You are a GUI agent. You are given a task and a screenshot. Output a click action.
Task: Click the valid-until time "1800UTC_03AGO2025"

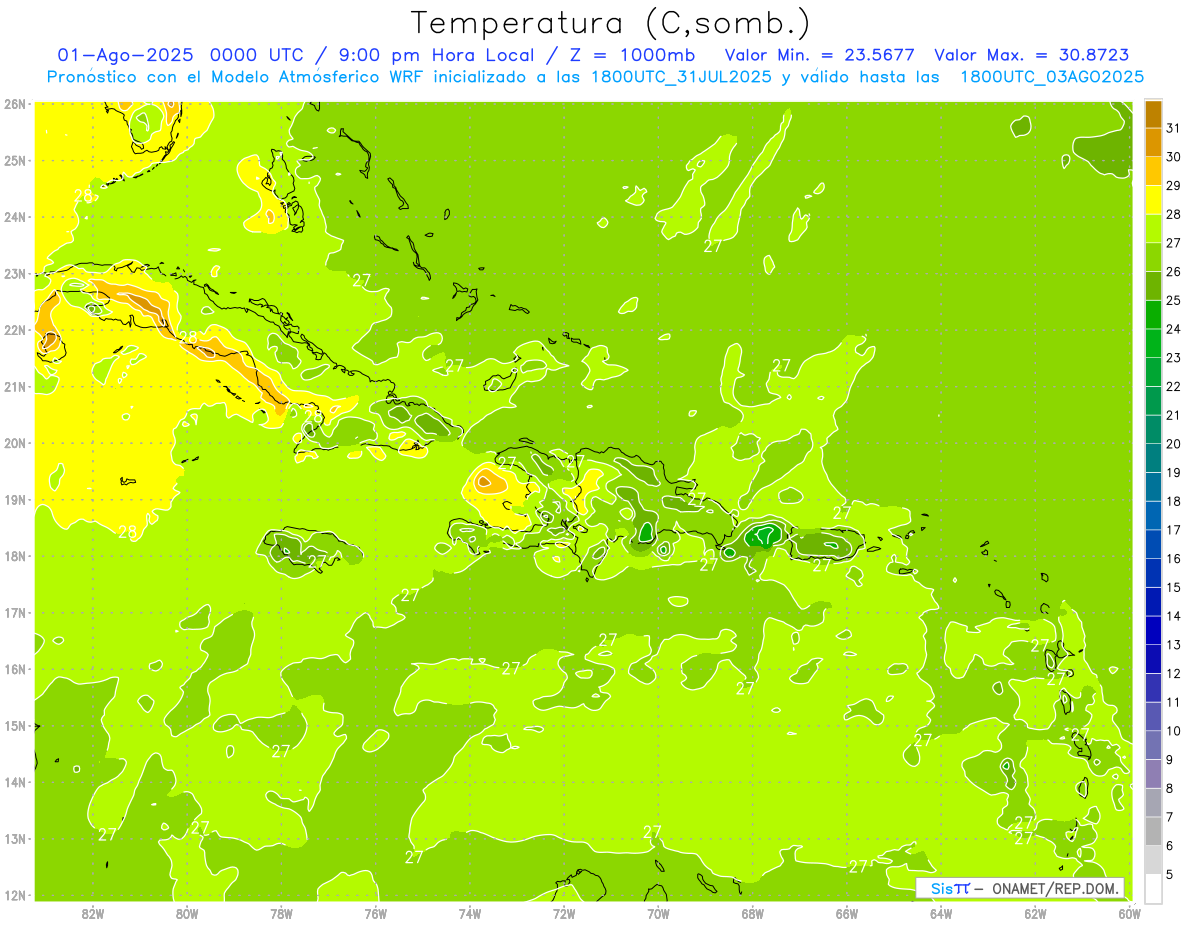tap(1052, 77)
